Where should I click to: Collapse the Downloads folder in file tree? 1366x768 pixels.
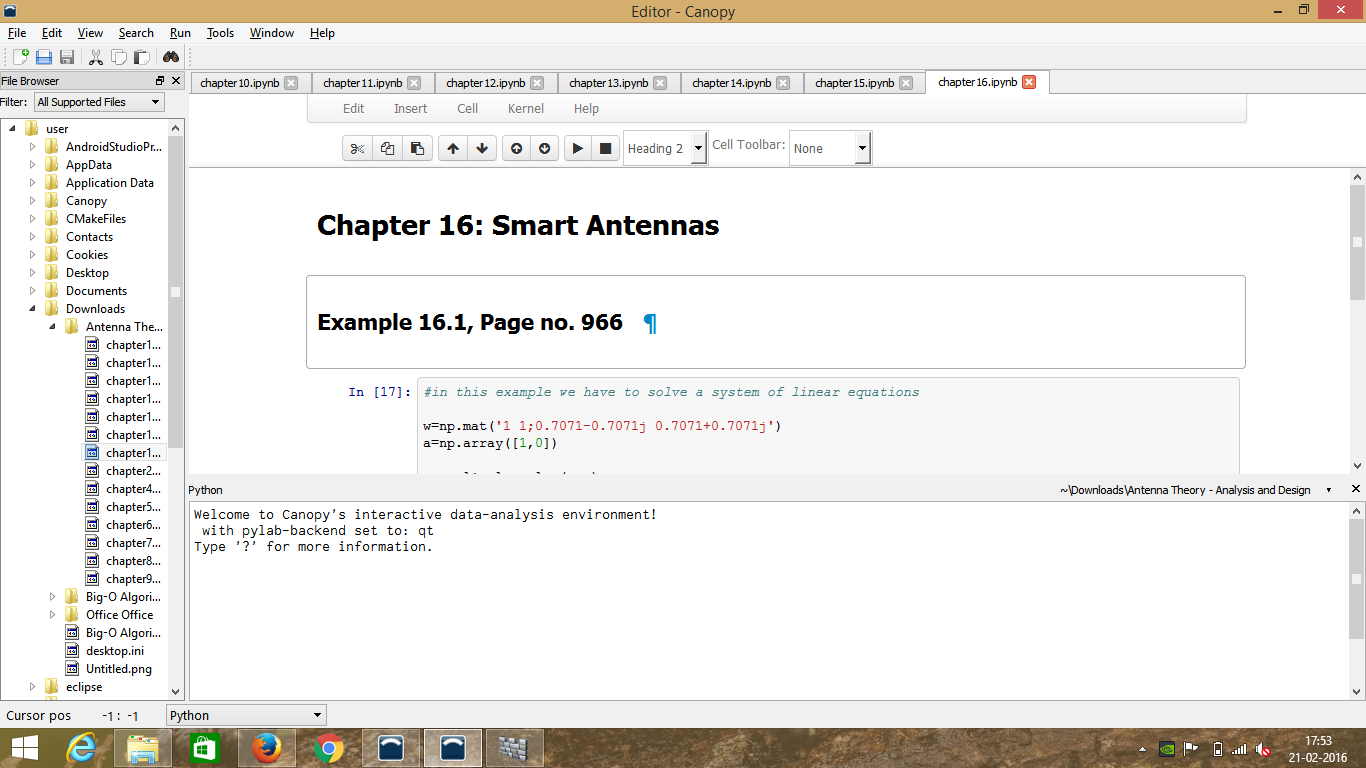coord(32,309)
